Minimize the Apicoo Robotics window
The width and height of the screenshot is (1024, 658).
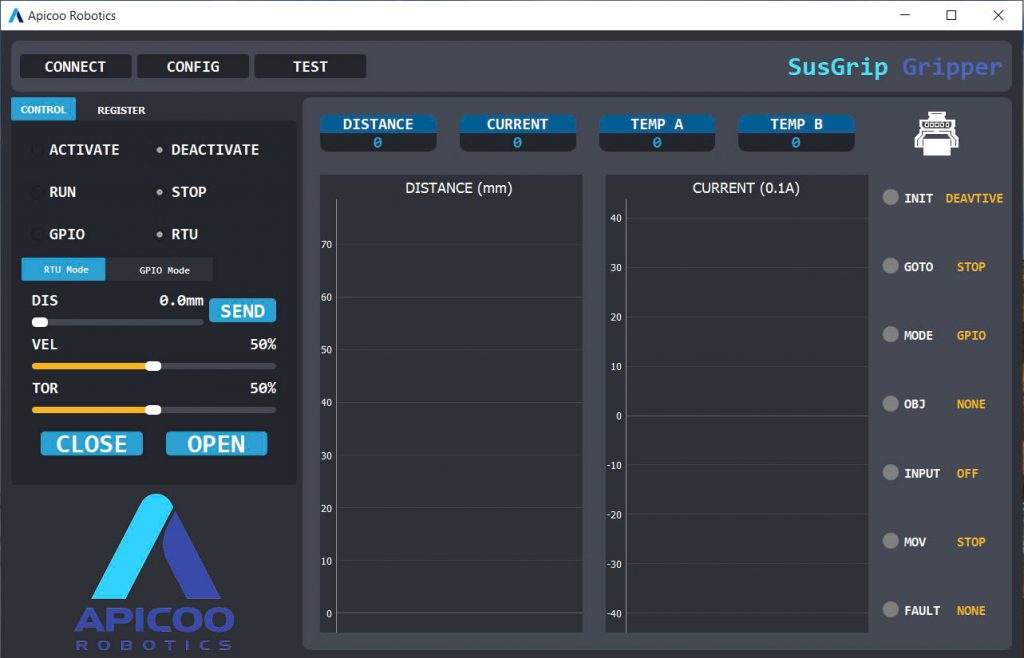click(905, 15)
